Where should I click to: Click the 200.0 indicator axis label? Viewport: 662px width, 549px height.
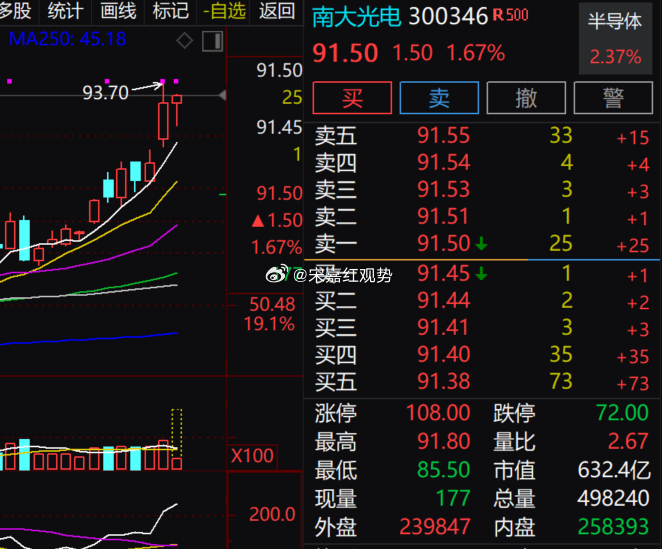[272, 514]
